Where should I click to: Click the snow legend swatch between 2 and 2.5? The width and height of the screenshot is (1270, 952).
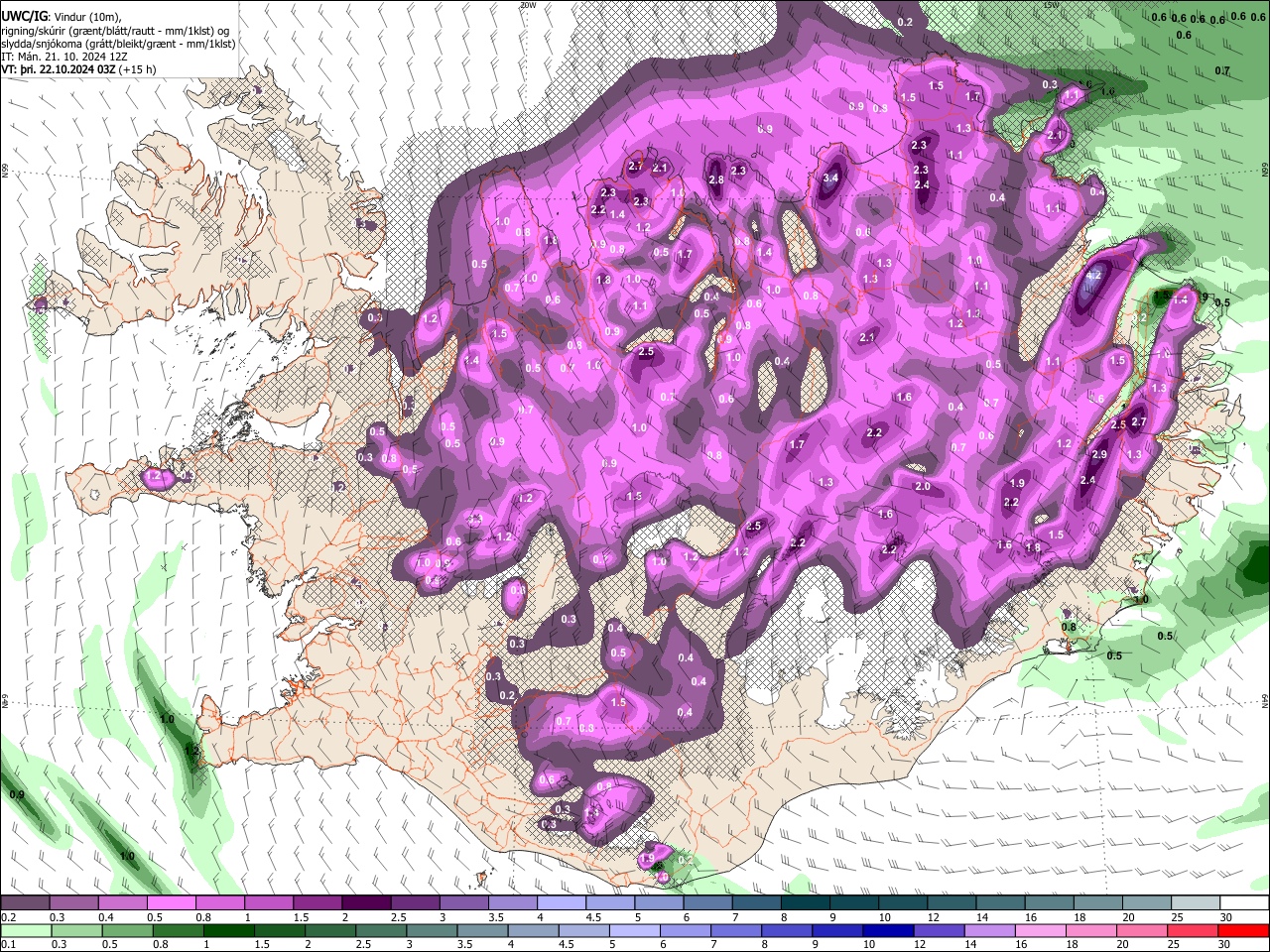click(x=366, y=903)
